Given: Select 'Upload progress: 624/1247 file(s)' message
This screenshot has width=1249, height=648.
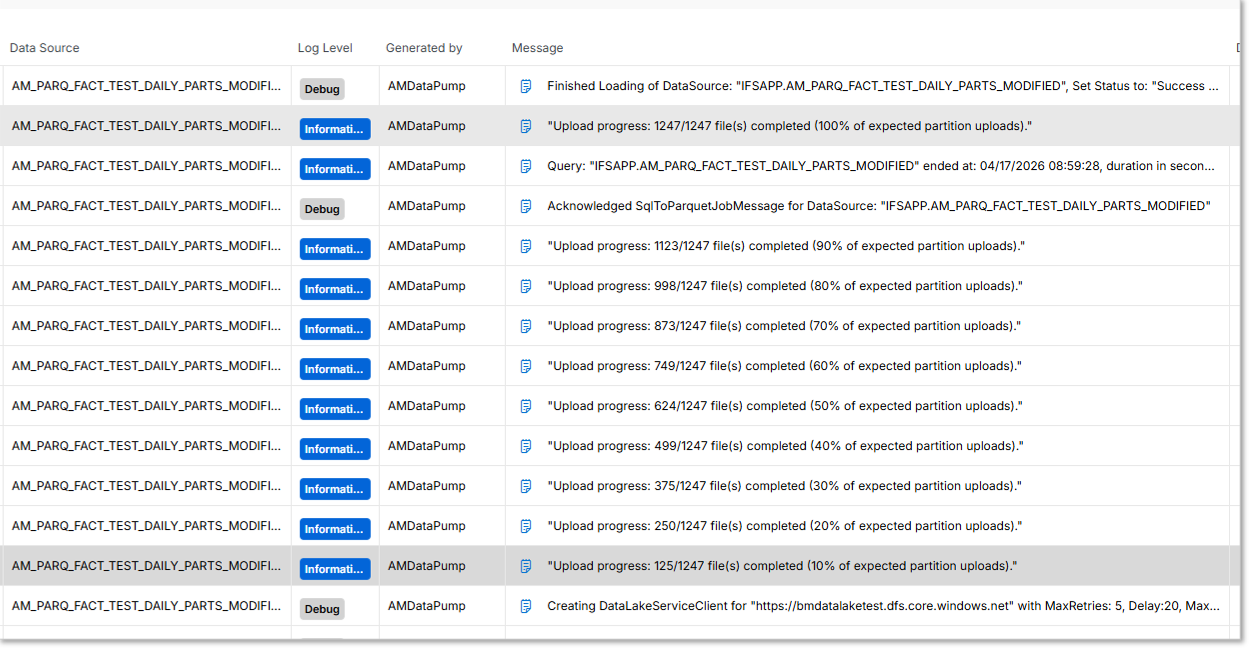Looking at the screenshot, I should (784, 406).
